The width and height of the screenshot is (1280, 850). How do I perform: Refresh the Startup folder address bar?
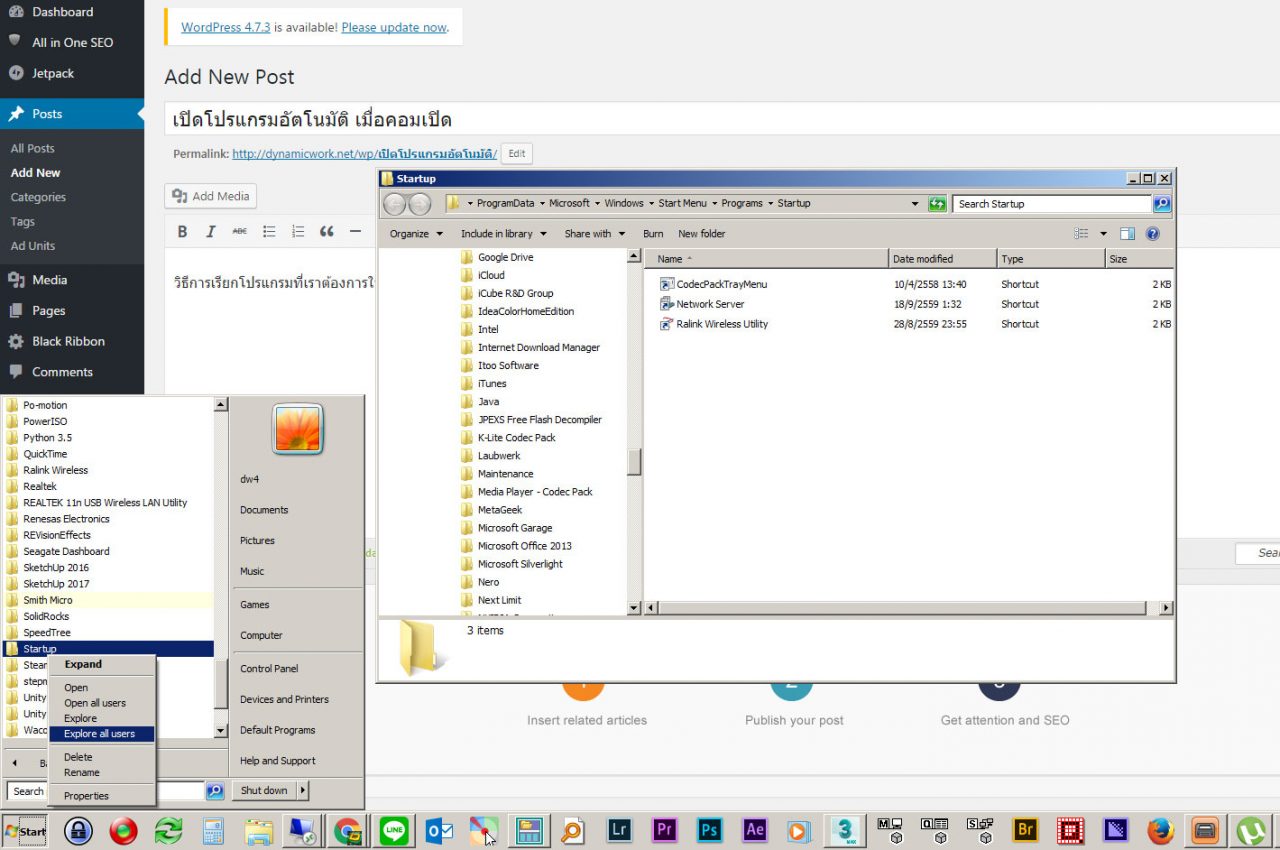tap(937, 204)
